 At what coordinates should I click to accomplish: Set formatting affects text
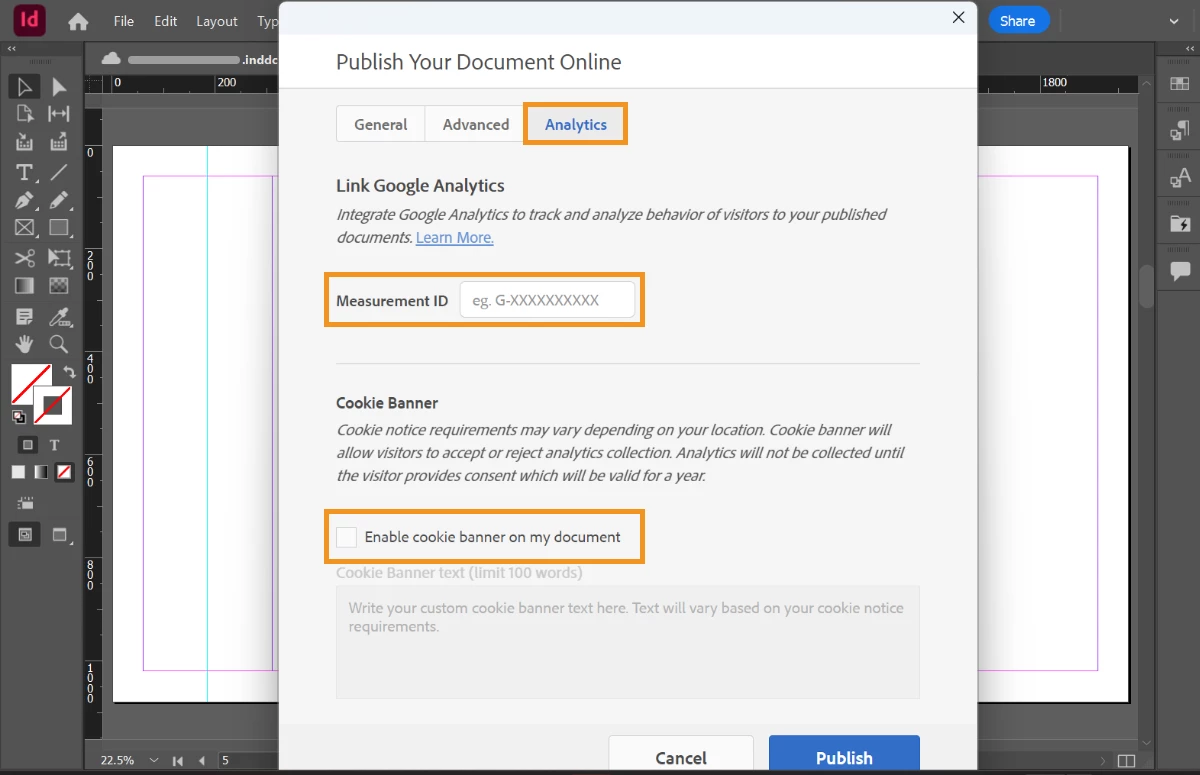(x=54, y=445)
